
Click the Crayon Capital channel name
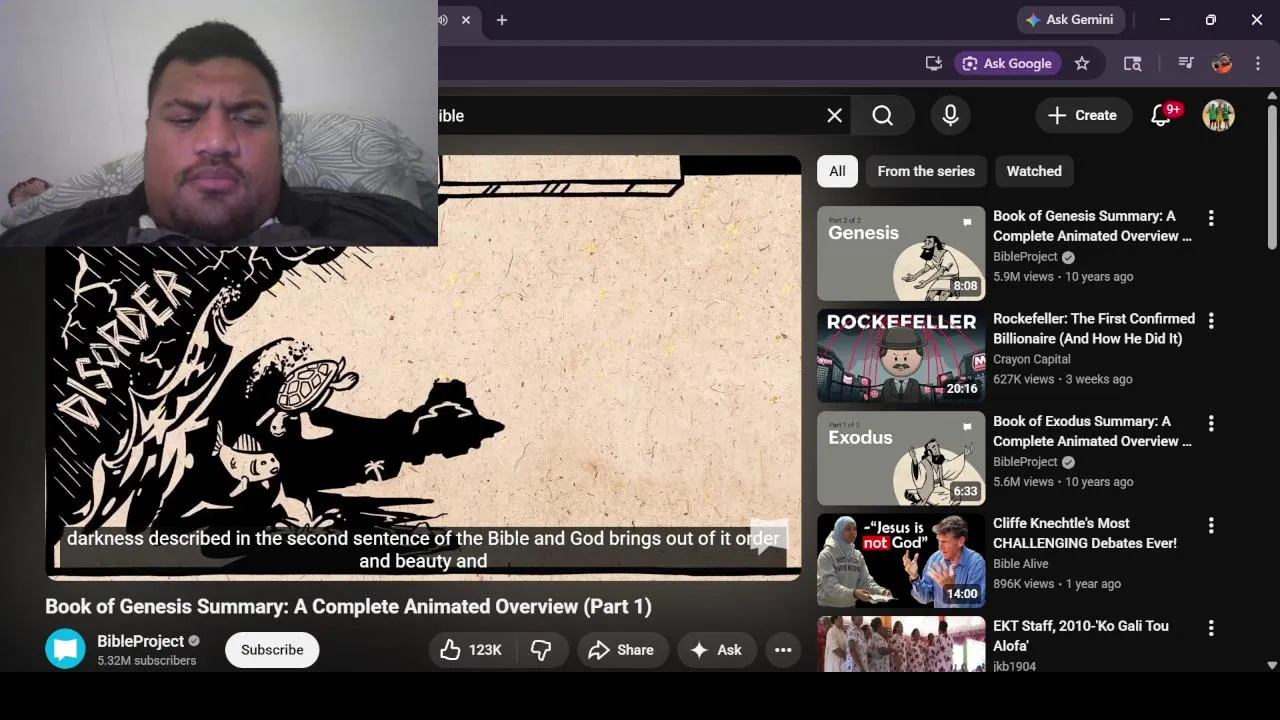point(1032,359)
